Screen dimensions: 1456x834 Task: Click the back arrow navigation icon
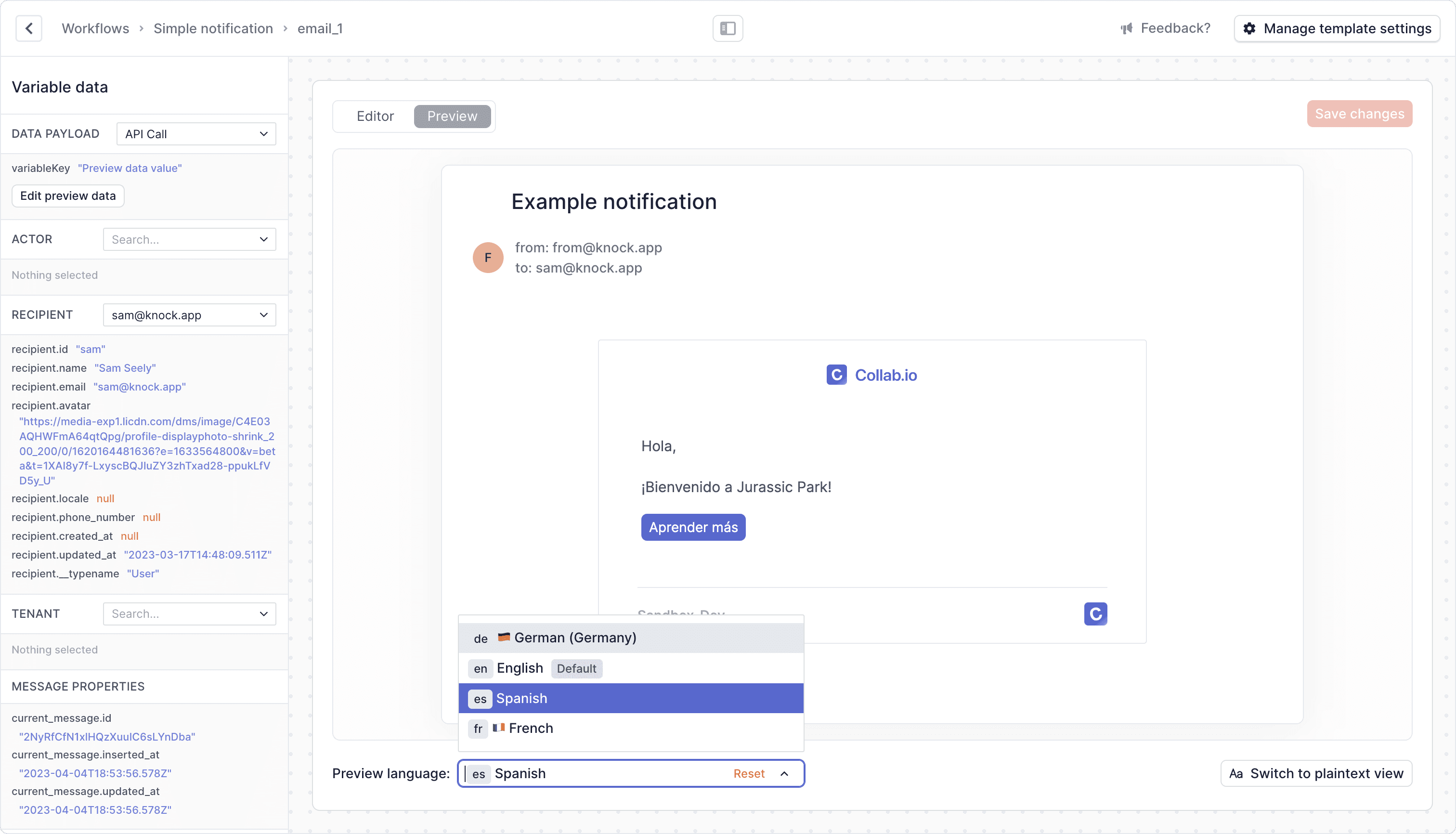(28, 28)
